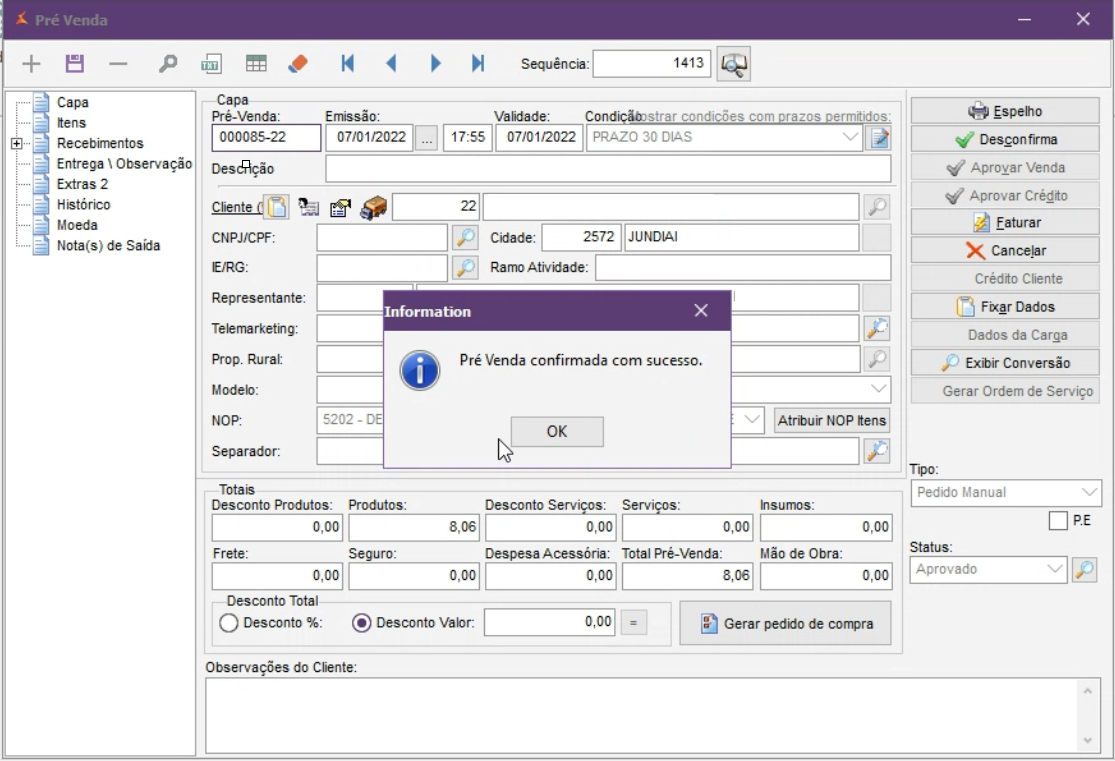Viewport: 1115px width, 761px height.
Task: Select Itens in the left tree
Action: click(x=71, y=123)
